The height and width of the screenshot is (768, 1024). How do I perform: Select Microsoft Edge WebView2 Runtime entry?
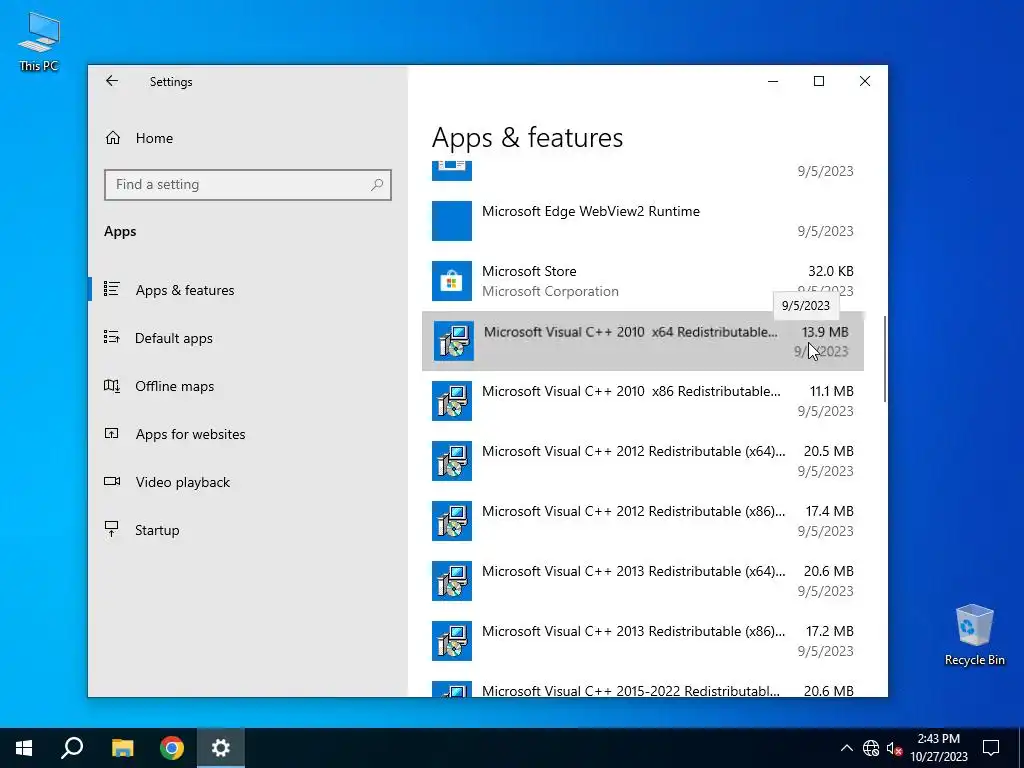(643, 221)
